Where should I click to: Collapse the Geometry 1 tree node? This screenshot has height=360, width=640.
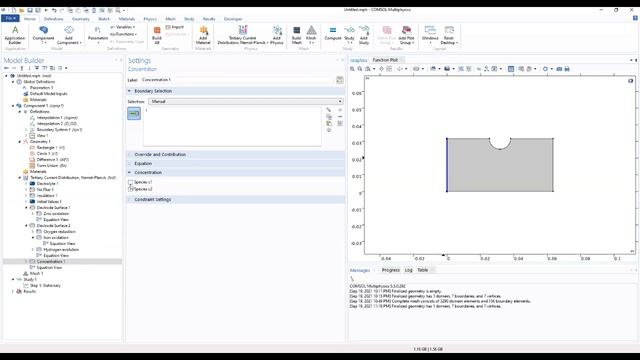point(20,142)
